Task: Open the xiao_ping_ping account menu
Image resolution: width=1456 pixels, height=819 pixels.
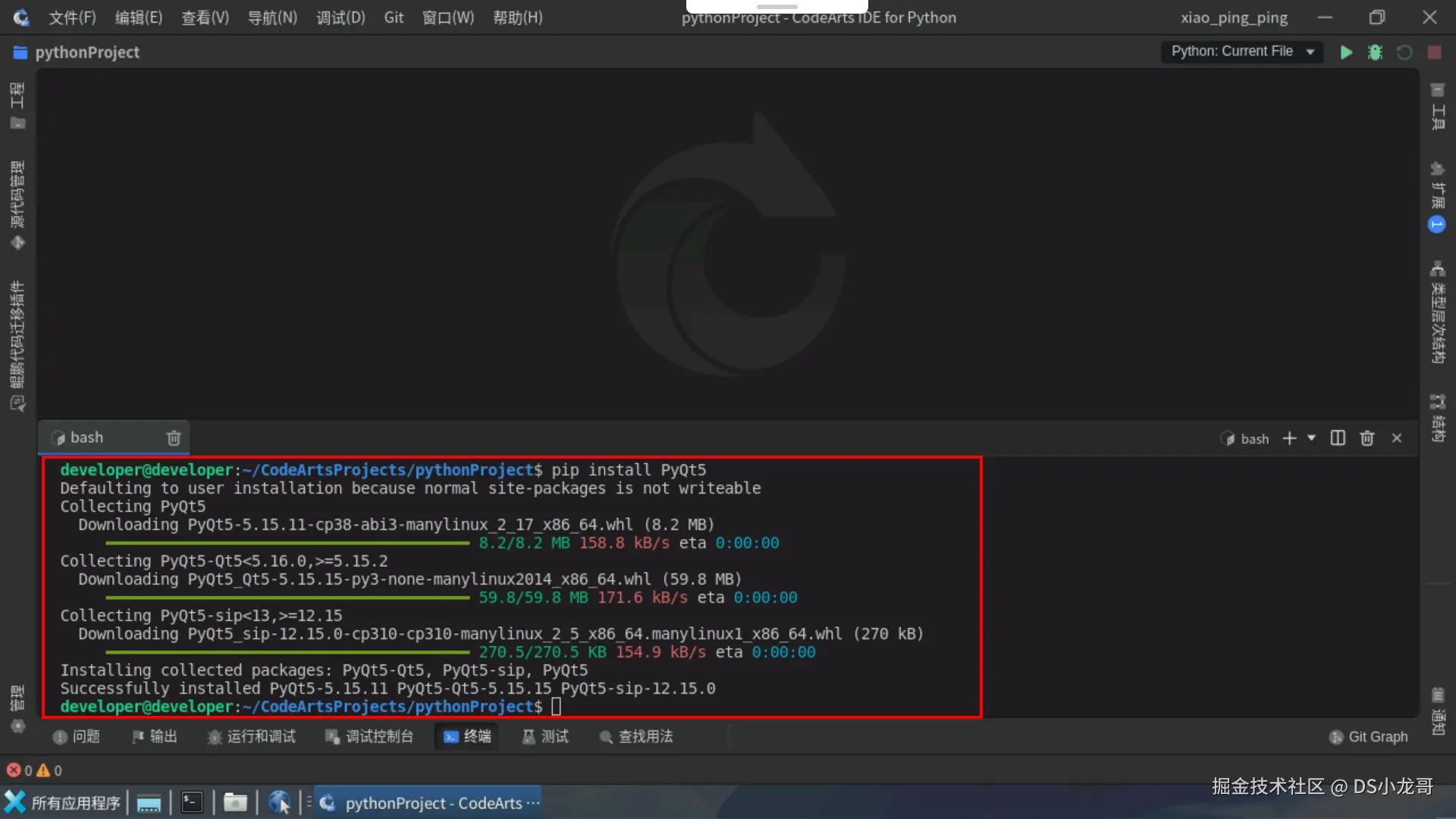Action: [x=1234, y=17]
